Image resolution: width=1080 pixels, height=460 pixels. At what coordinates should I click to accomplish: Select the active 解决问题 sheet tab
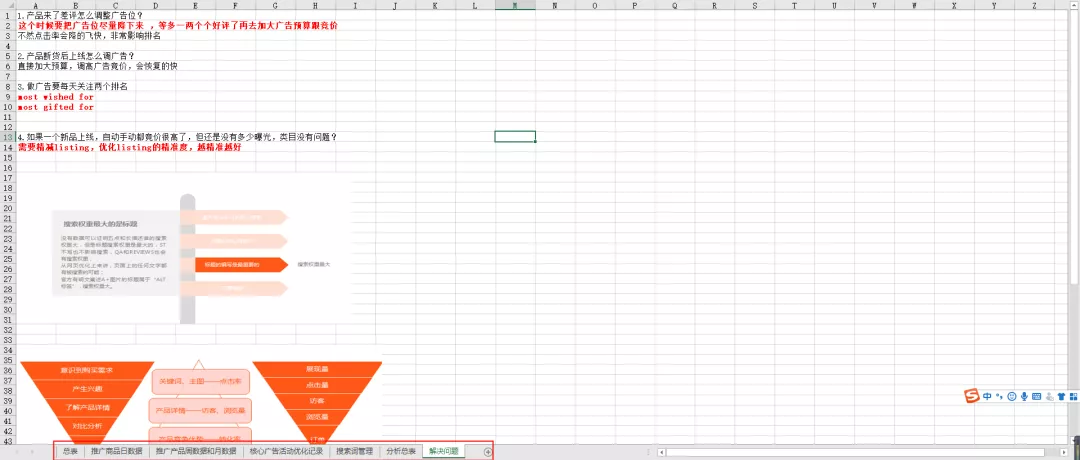[444, 452]
